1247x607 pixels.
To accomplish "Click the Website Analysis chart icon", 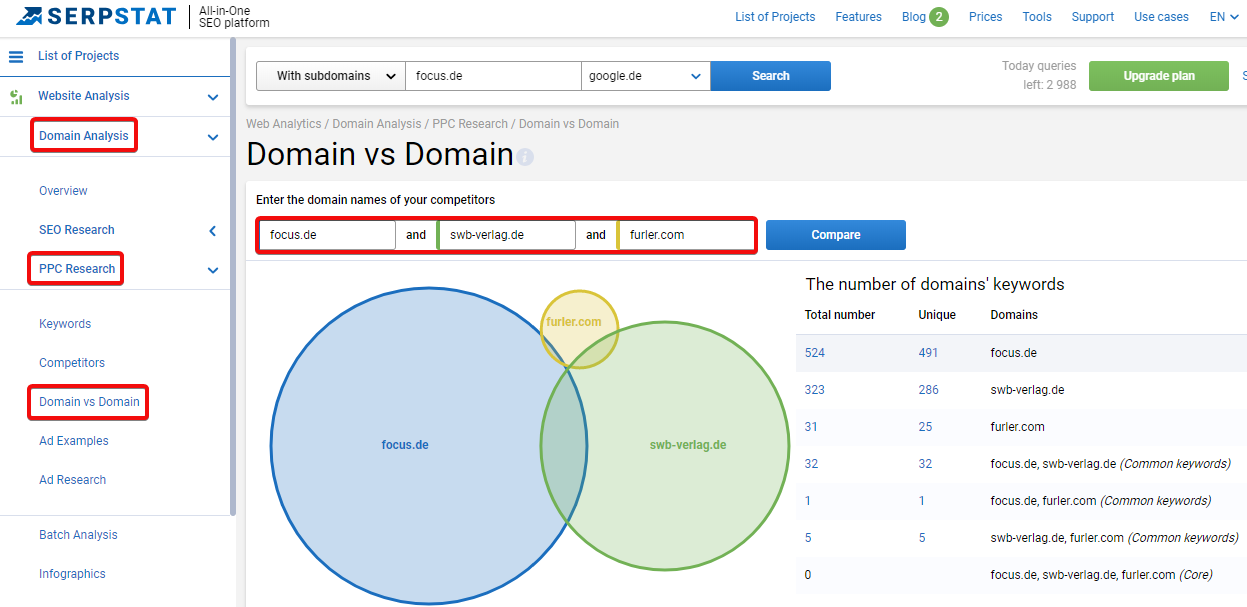I will pos(16,97).
